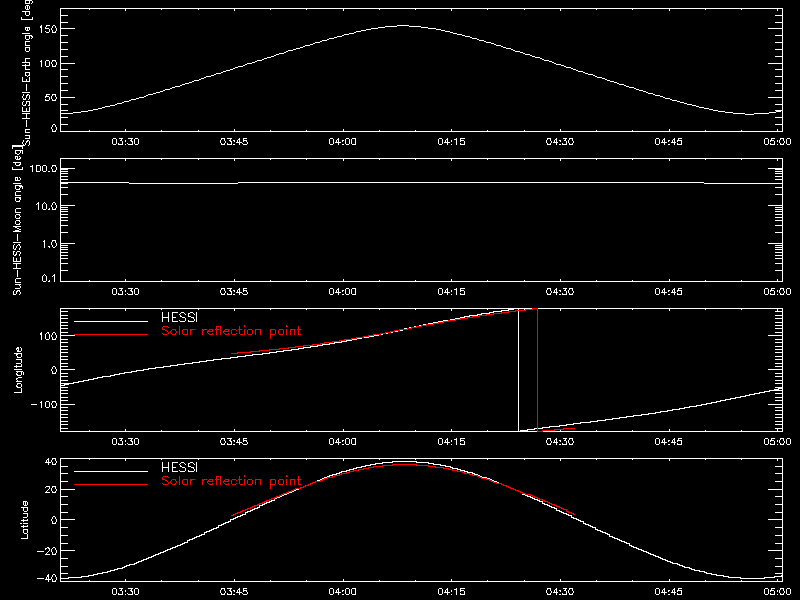Click 1.0 tick on Moon angle axis
Screen dimensions: 800x600
pyautogui.click(x=49, y=244)
